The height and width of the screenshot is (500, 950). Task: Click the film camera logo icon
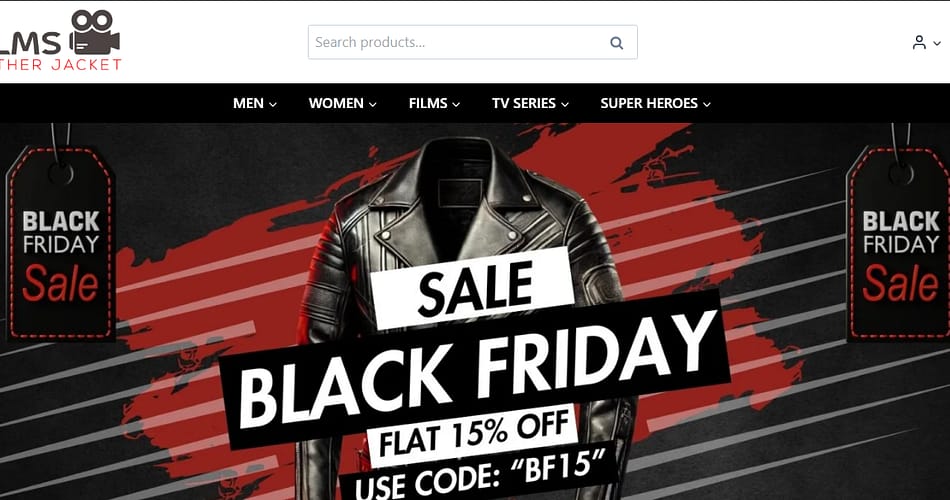(95, 33)
